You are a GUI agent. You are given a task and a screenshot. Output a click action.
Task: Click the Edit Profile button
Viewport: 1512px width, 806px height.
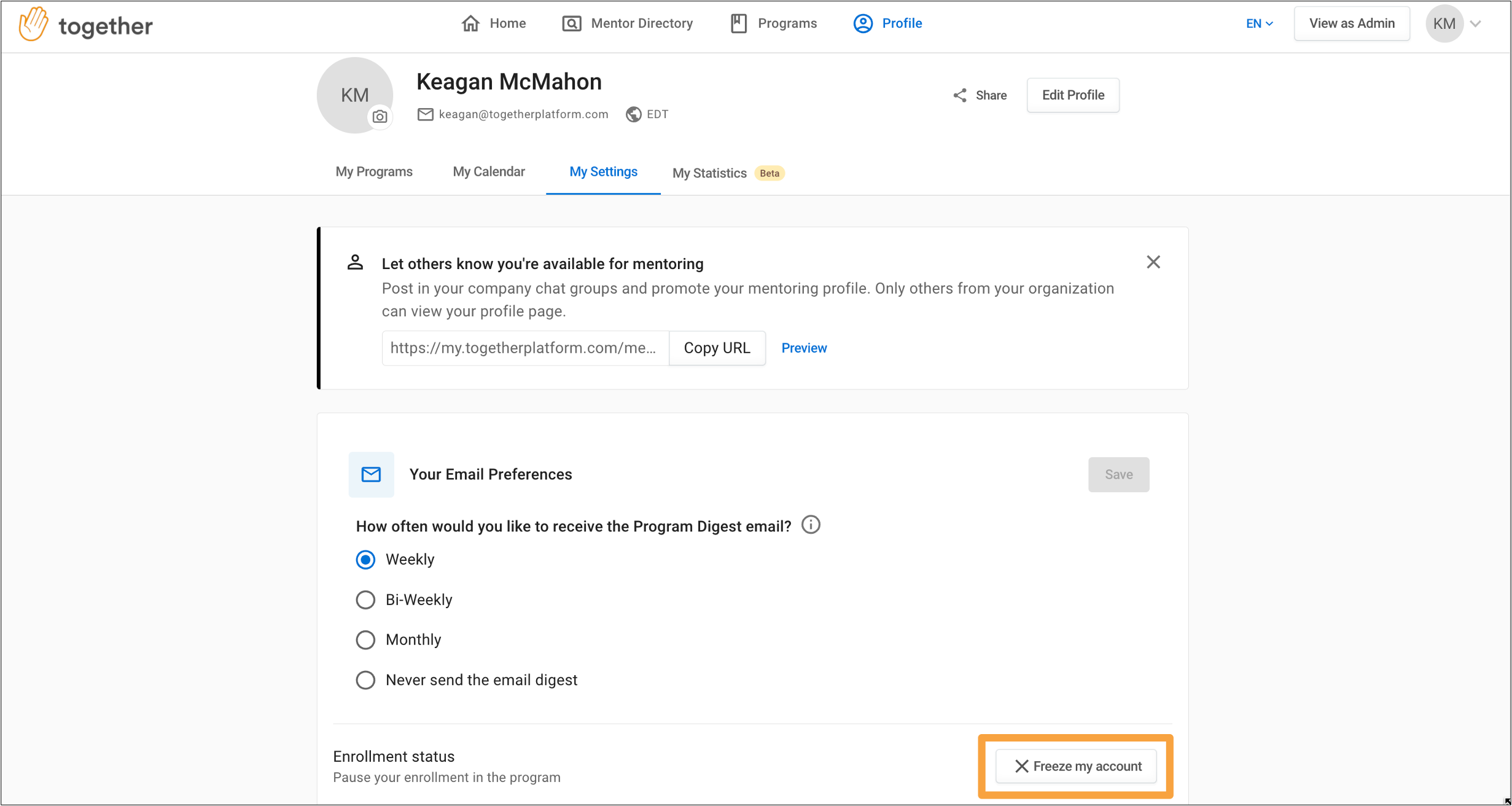[x=1073, y=95]
